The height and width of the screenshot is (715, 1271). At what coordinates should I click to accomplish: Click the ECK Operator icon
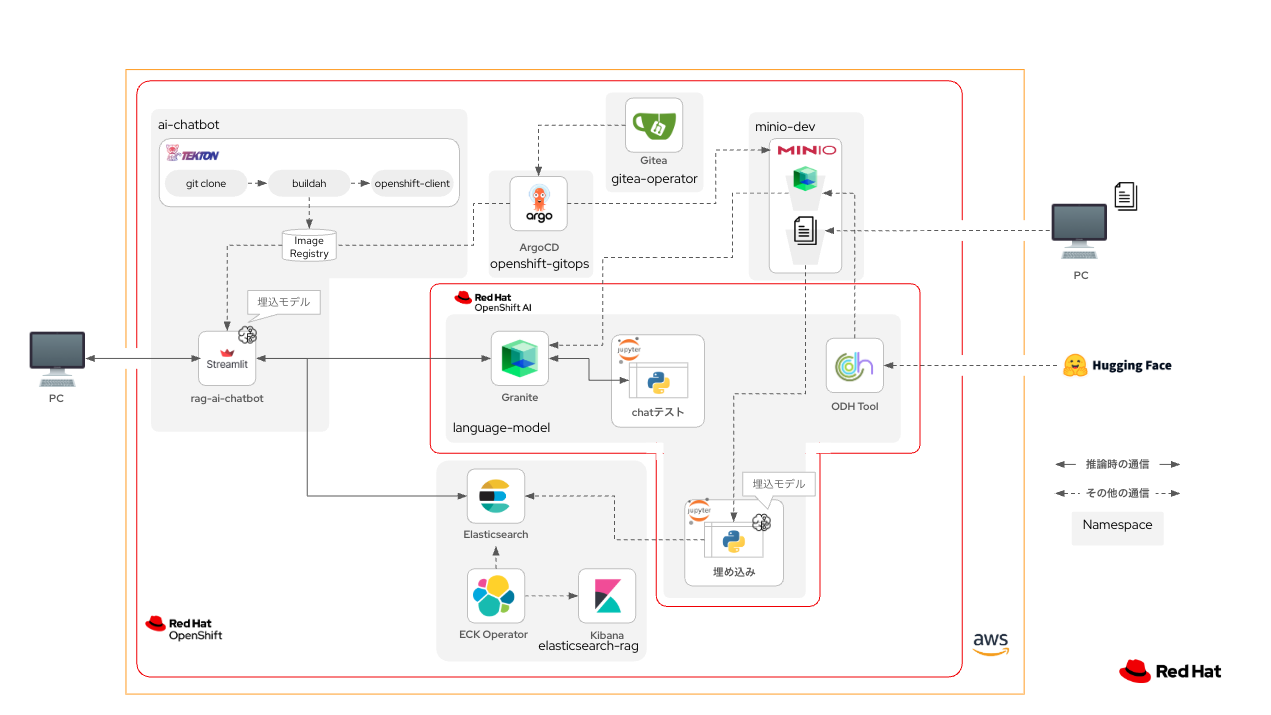coord(497,596)
